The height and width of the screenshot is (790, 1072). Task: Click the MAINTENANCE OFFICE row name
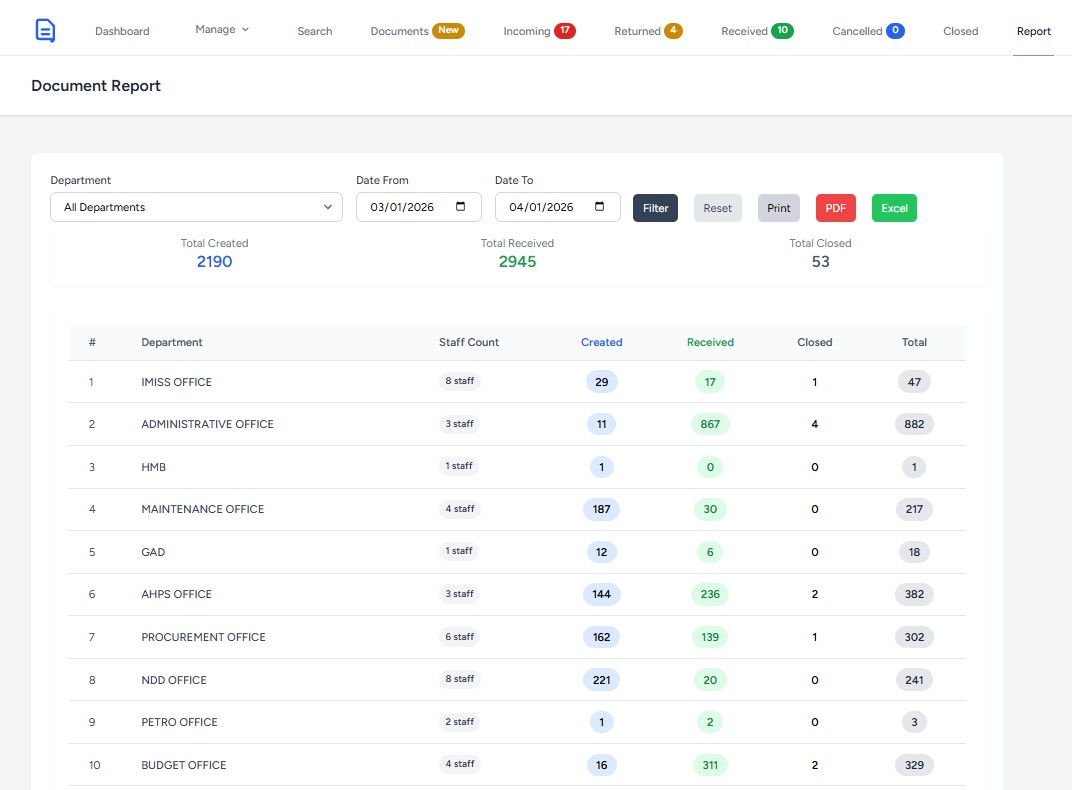[202, 509]
